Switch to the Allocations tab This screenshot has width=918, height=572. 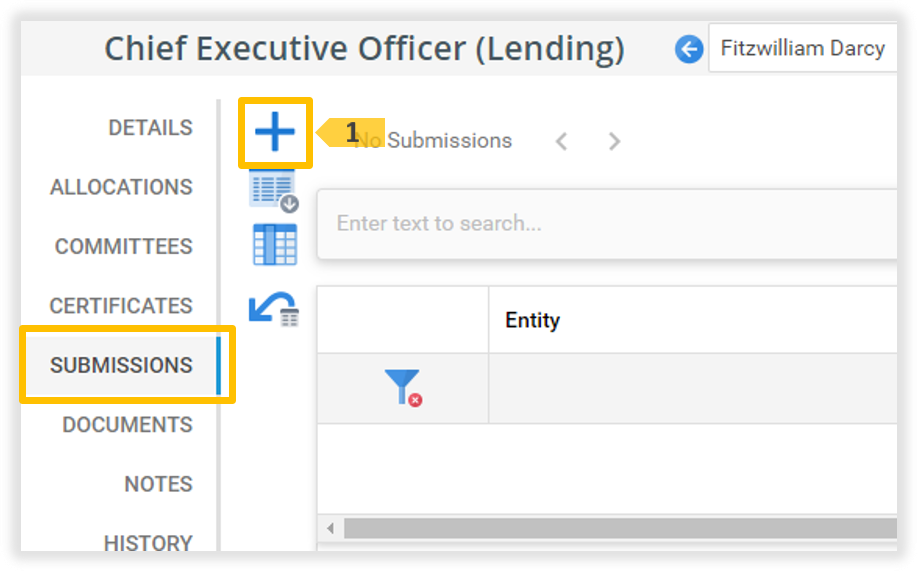(x=121, y=187)
